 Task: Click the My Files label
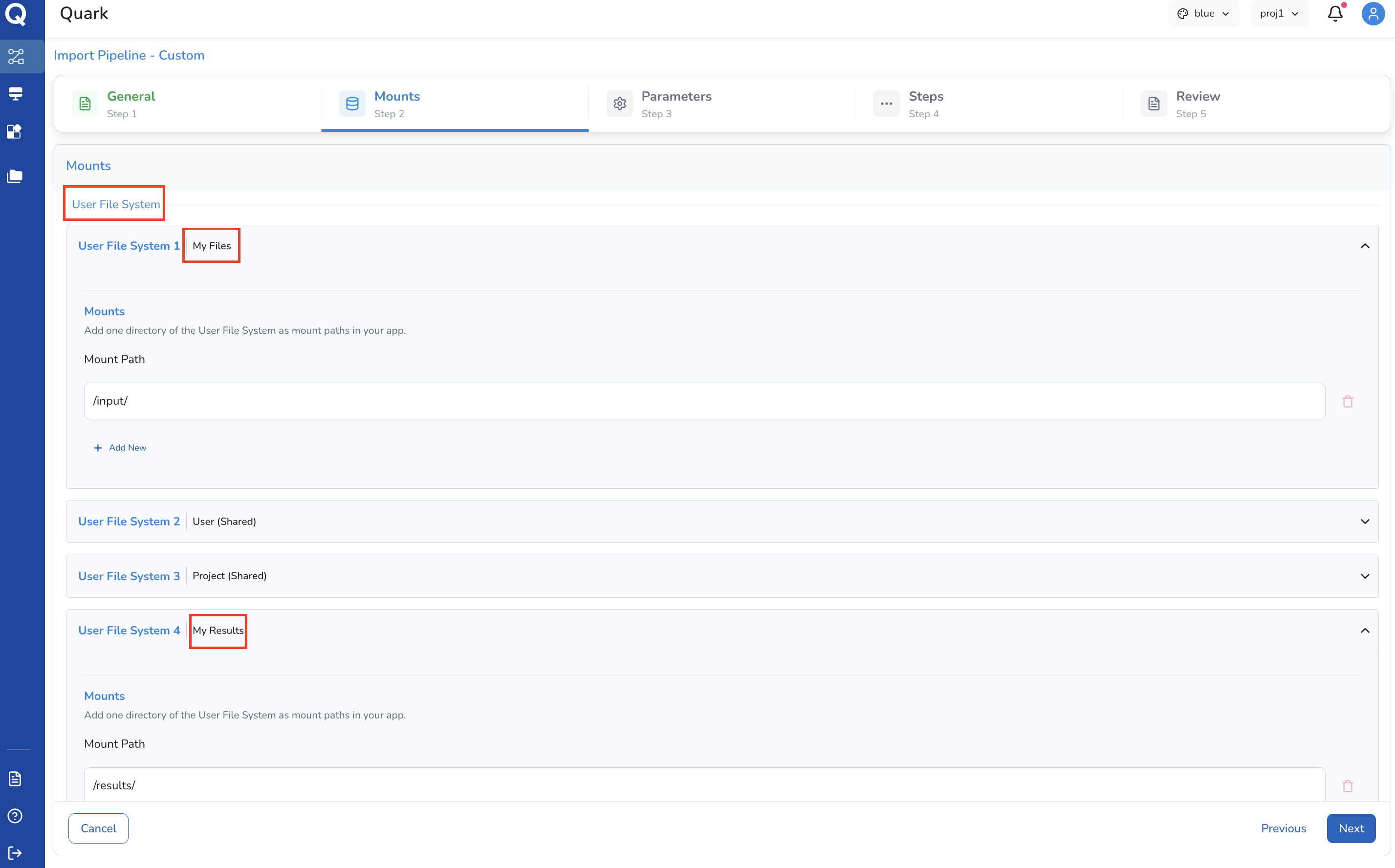pyautogui.click(x=212, y=246)
